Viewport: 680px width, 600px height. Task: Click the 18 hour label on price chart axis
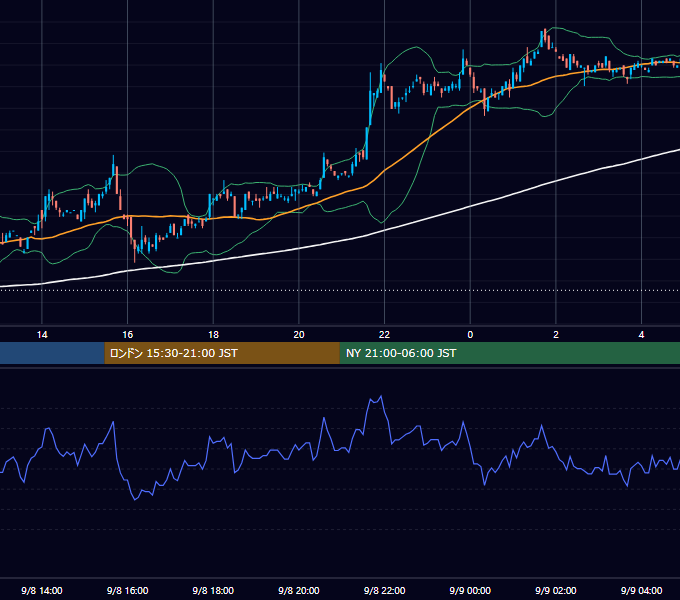[213, 335]
